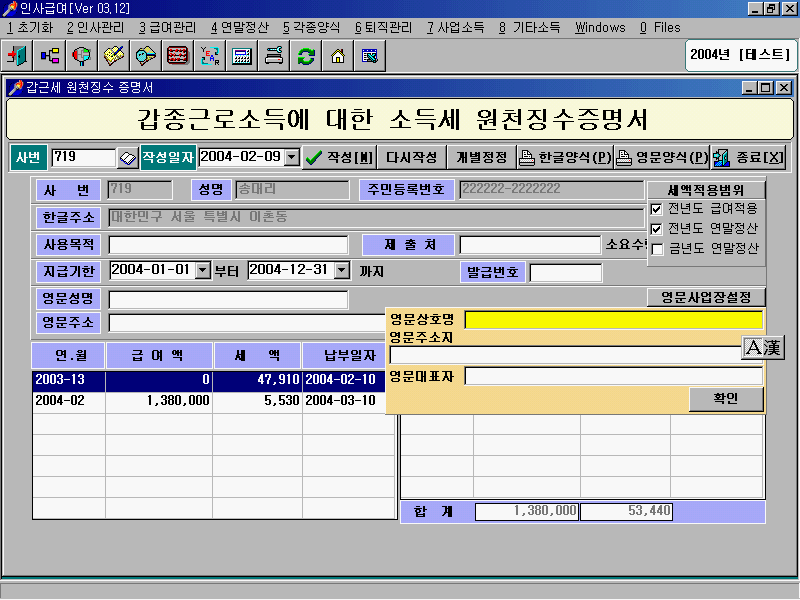Toggle the 전년도 연말정산 checkbox
Viewport: 800px width, 600px height.
click(x=656, y=229)
